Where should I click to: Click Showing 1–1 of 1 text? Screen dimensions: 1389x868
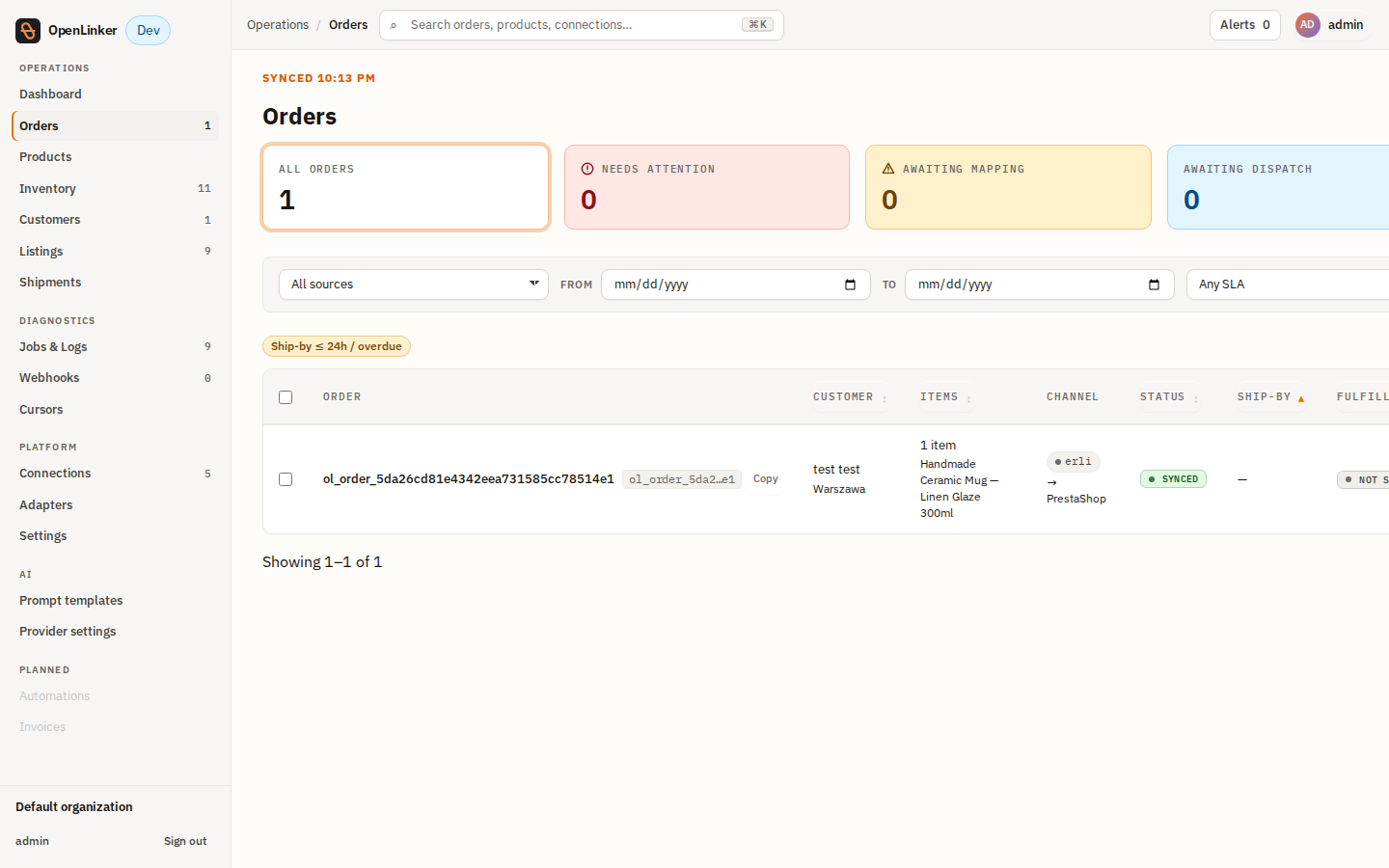point(322,562)
